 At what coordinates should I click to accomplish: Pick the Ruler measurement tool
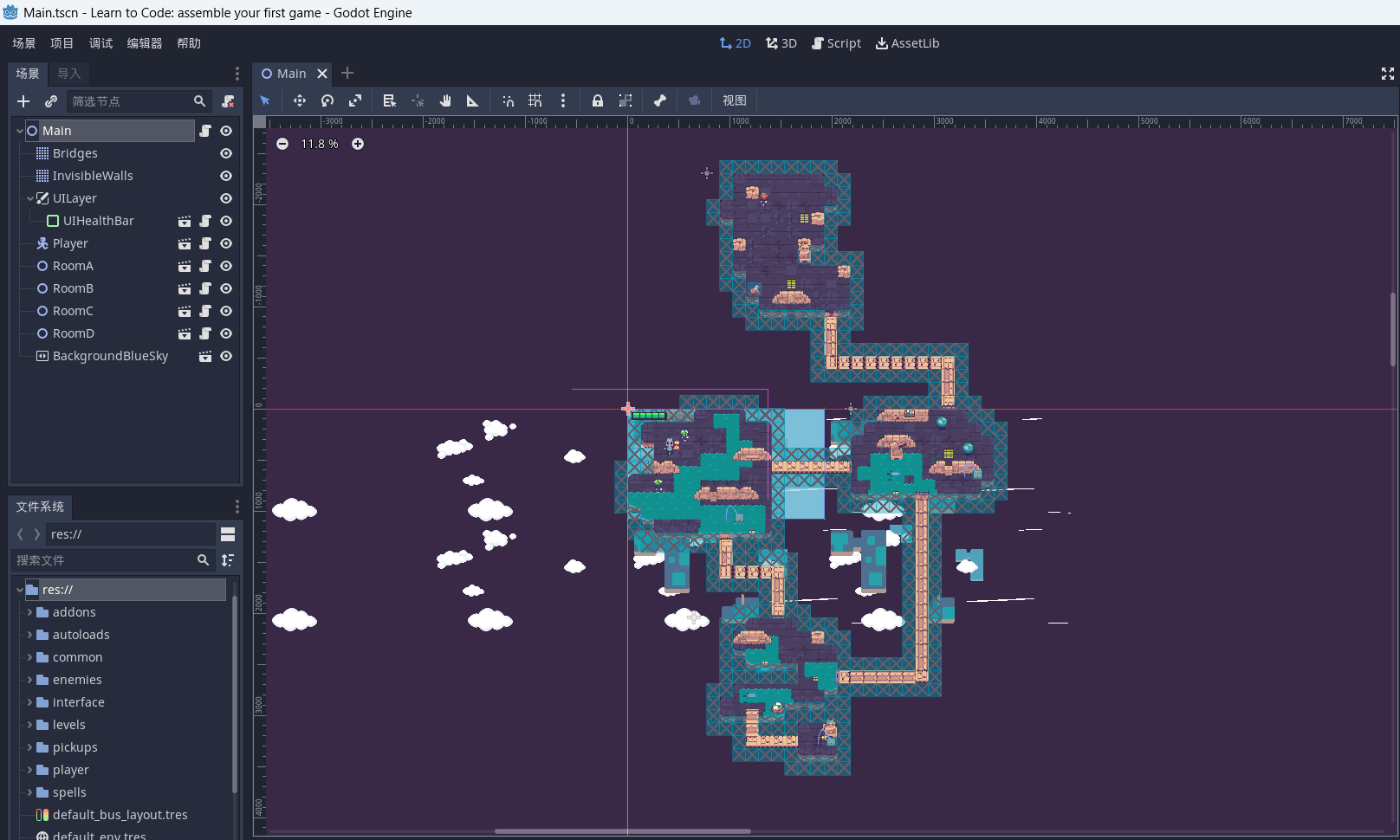tap(473, 100)
